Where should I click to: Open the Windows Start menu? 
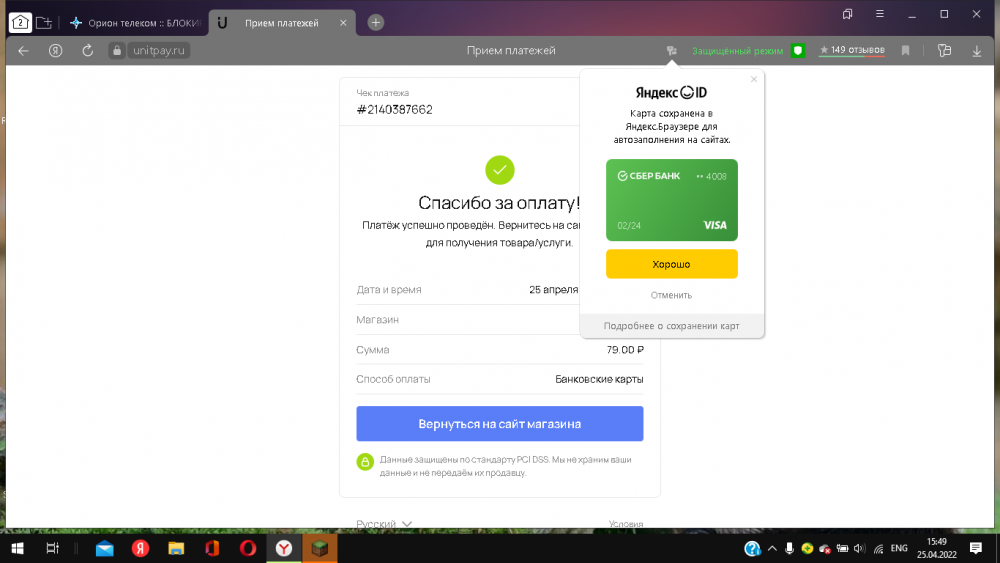click(17, 548)
